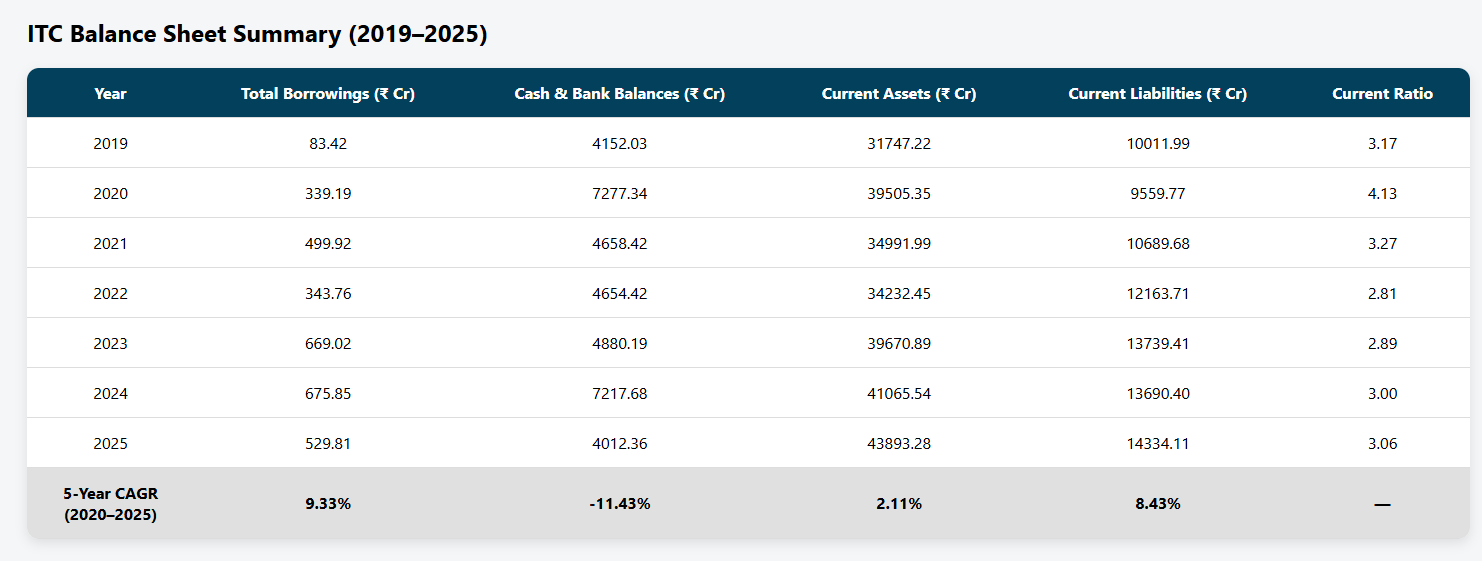Click current liabilities value 14334.11

[x=1158, y=443]
